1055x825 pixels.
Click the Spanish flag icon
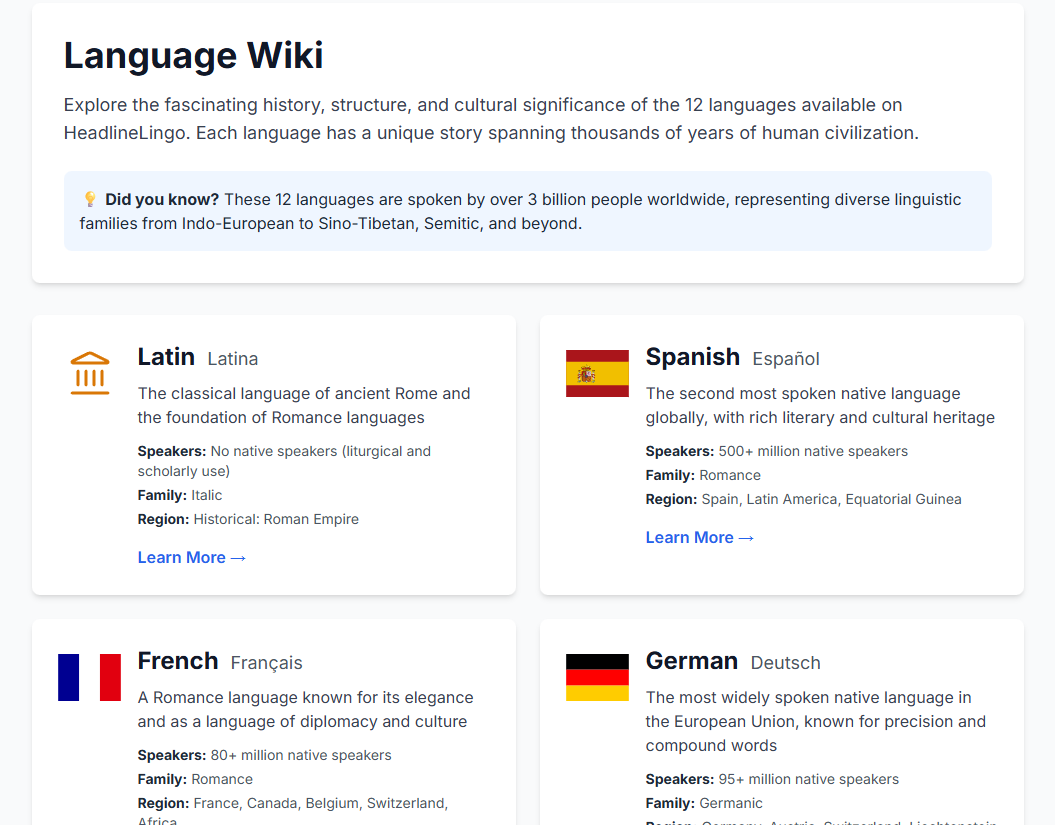click(x=597, y=373)
